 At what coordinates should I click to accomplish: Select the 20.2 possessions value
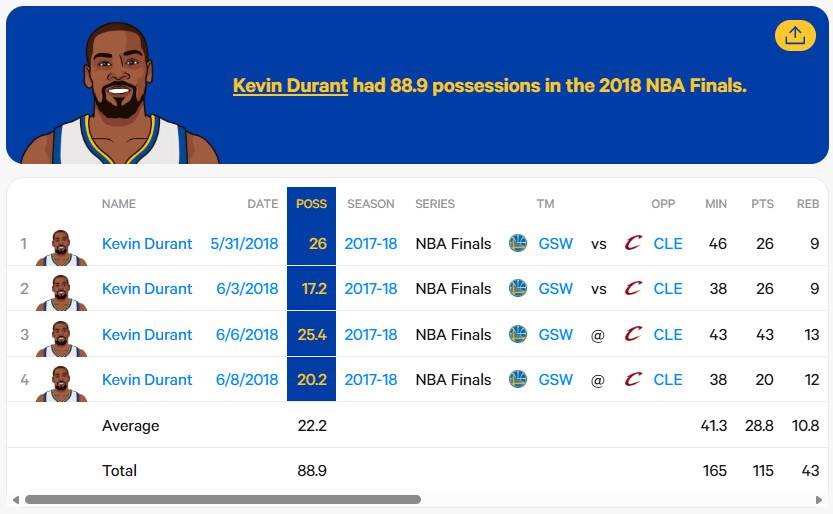(312, 380)
